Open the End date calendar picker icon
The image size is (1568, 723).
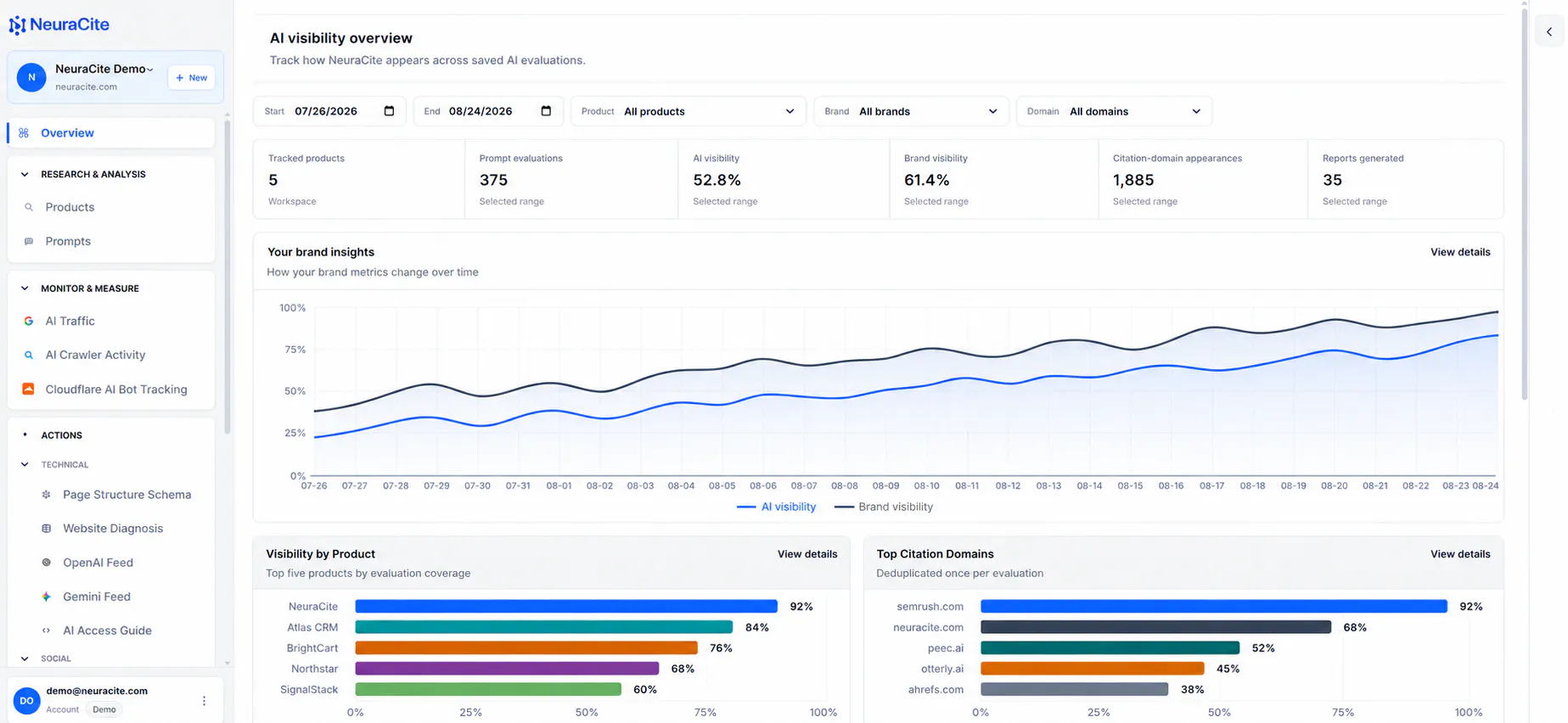coord(546,111)
